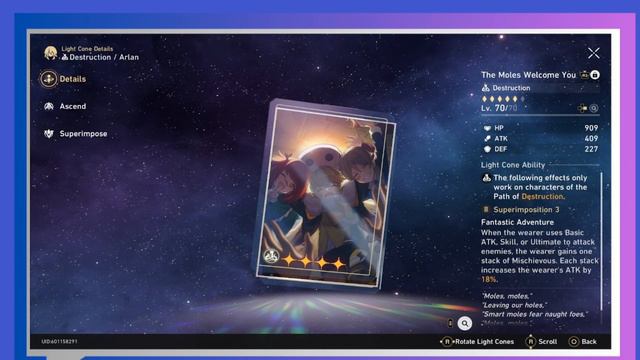This screenshot has width=640, height=360.
Task: Click the gold badge icon next to the title
Action: (585, 75)
